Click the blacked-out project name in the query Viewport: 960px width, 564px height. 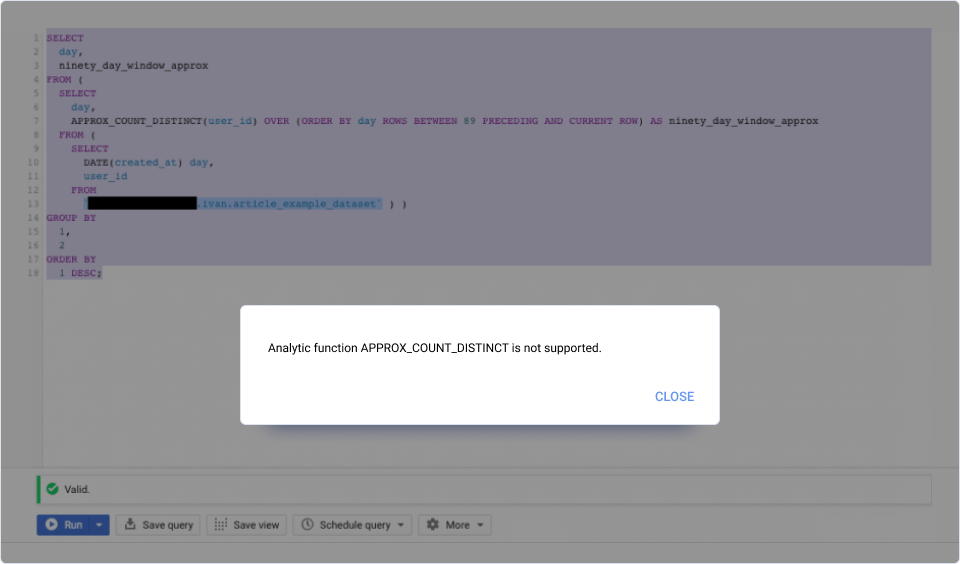[x=141, y=204]
